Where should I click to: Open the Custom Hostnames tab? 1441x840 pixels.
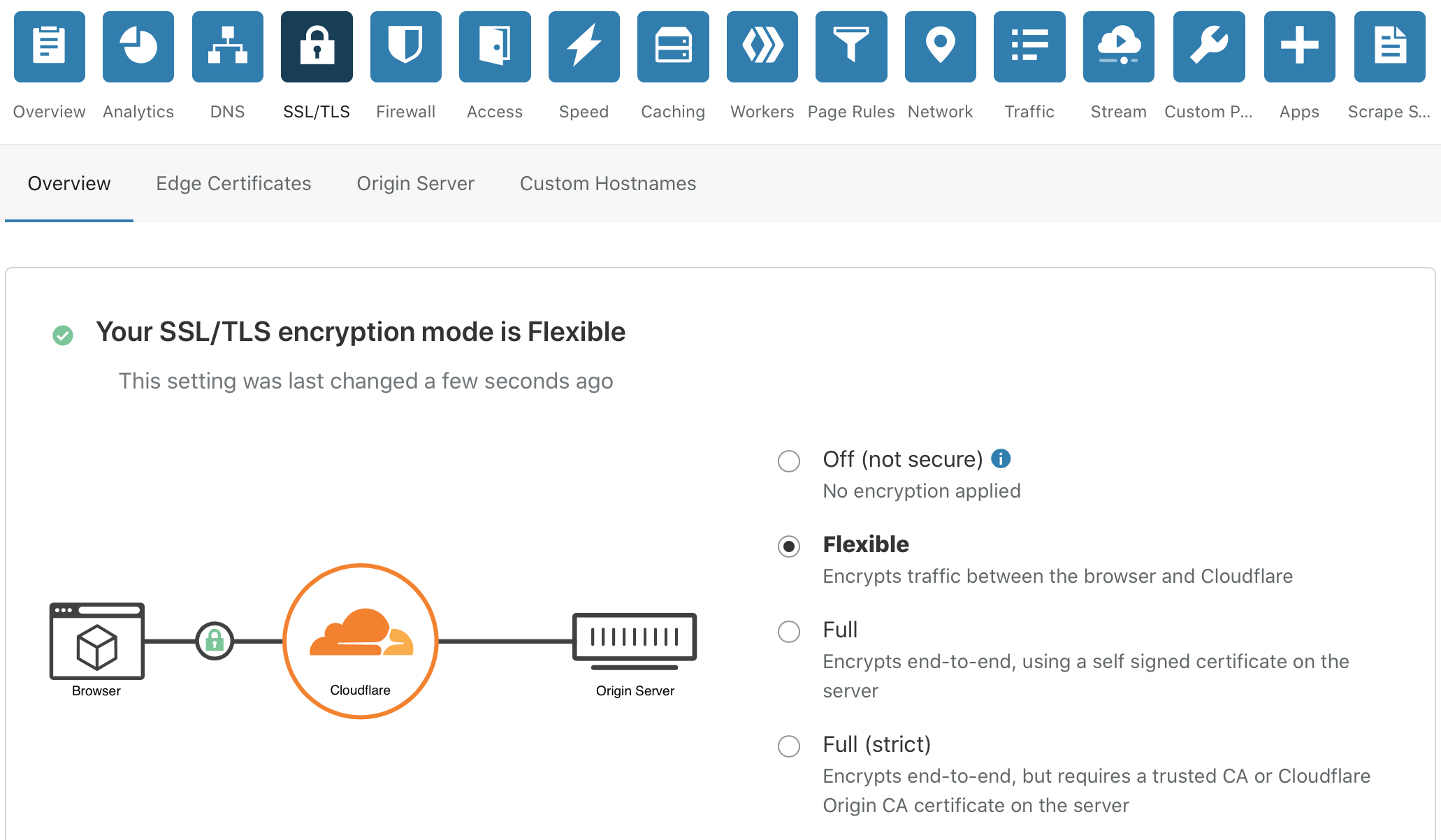pos(608,184)
